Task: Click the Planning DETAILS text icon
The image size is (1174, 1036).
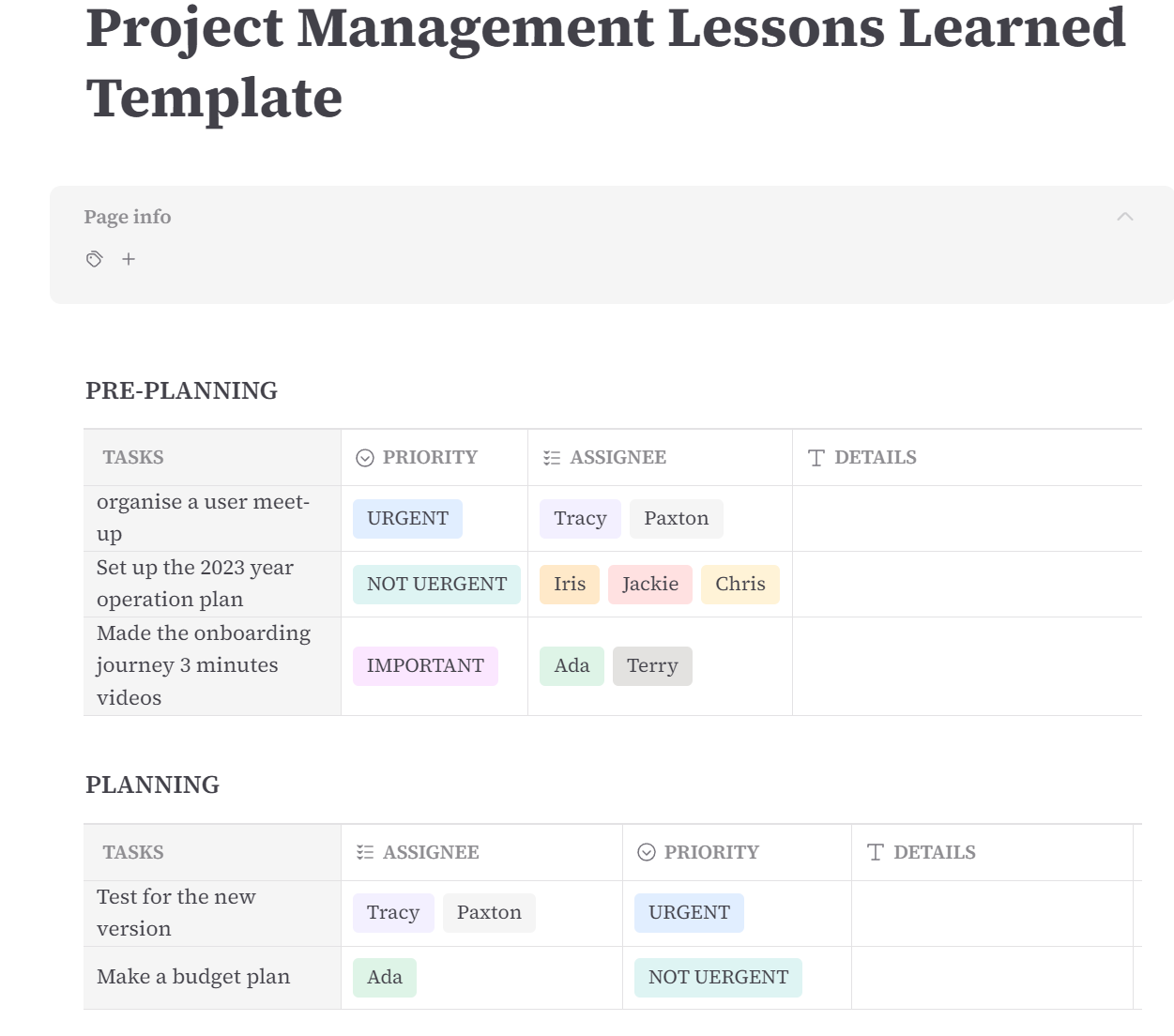Action: (x=876, y=852)
